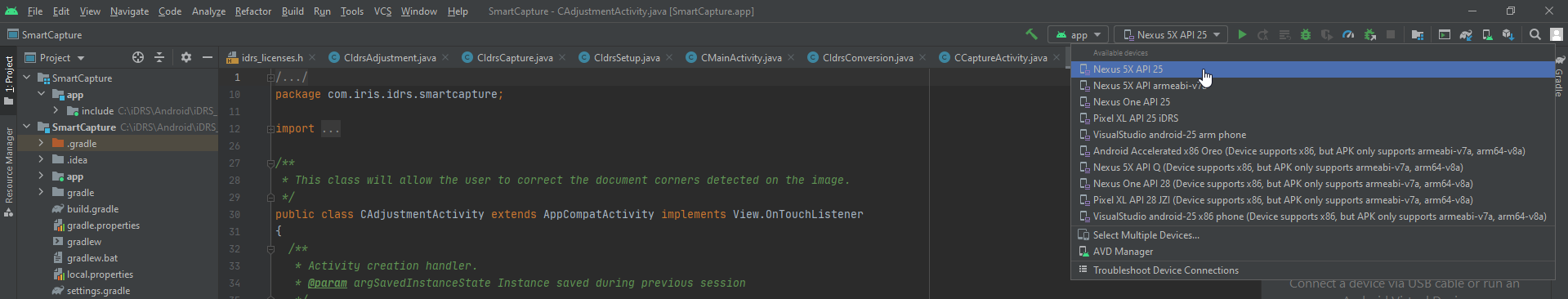Click the Debug app bug icon
The width and height of the screenshot is (1568, 299).
1306,34
